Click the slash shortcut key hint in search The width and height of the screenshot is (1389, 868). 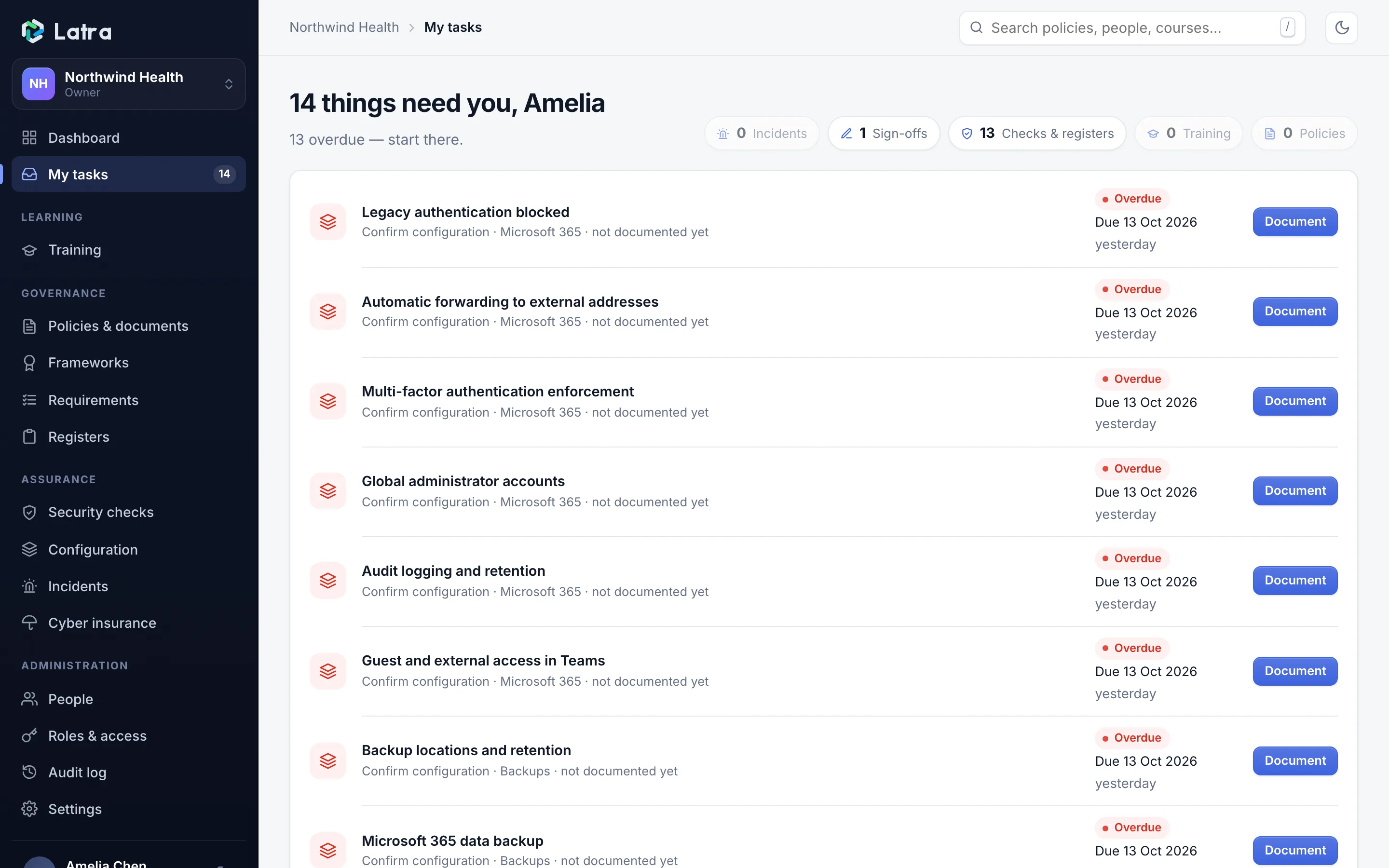[1287, 27]
